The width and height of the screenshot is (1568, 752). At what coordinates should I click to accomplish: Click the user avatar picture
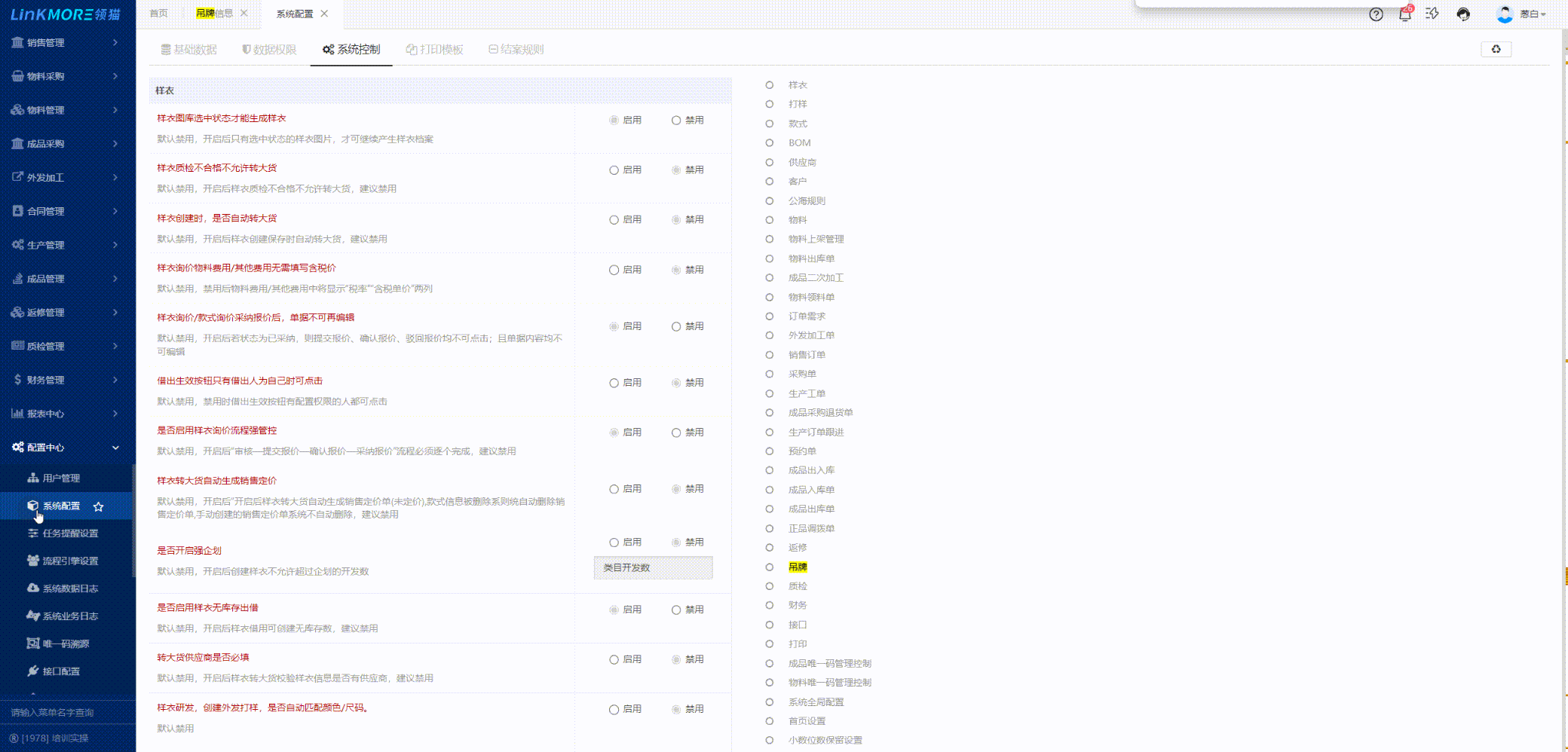coord(1505,14)
